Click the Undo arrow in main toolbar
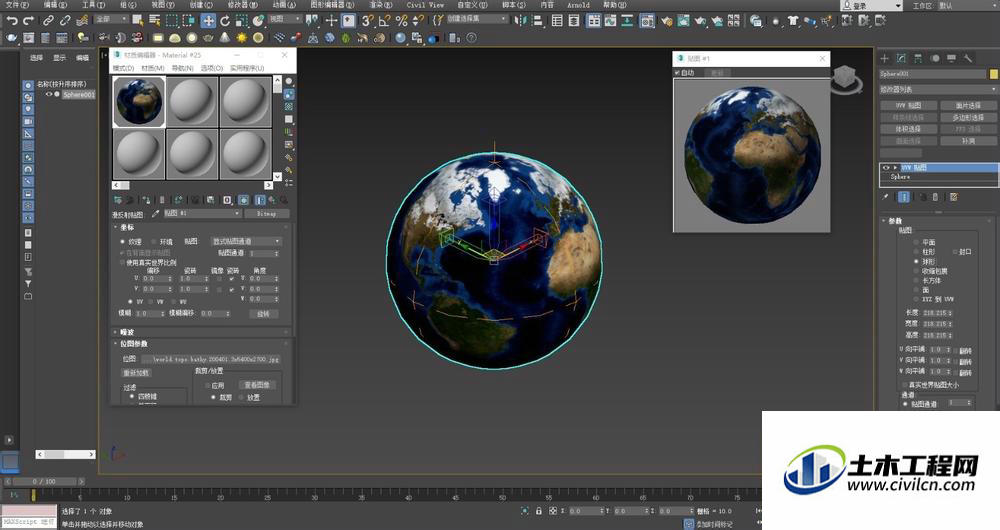The height and width of the screenshot is (530, 1000). click(x=11, y=20)
